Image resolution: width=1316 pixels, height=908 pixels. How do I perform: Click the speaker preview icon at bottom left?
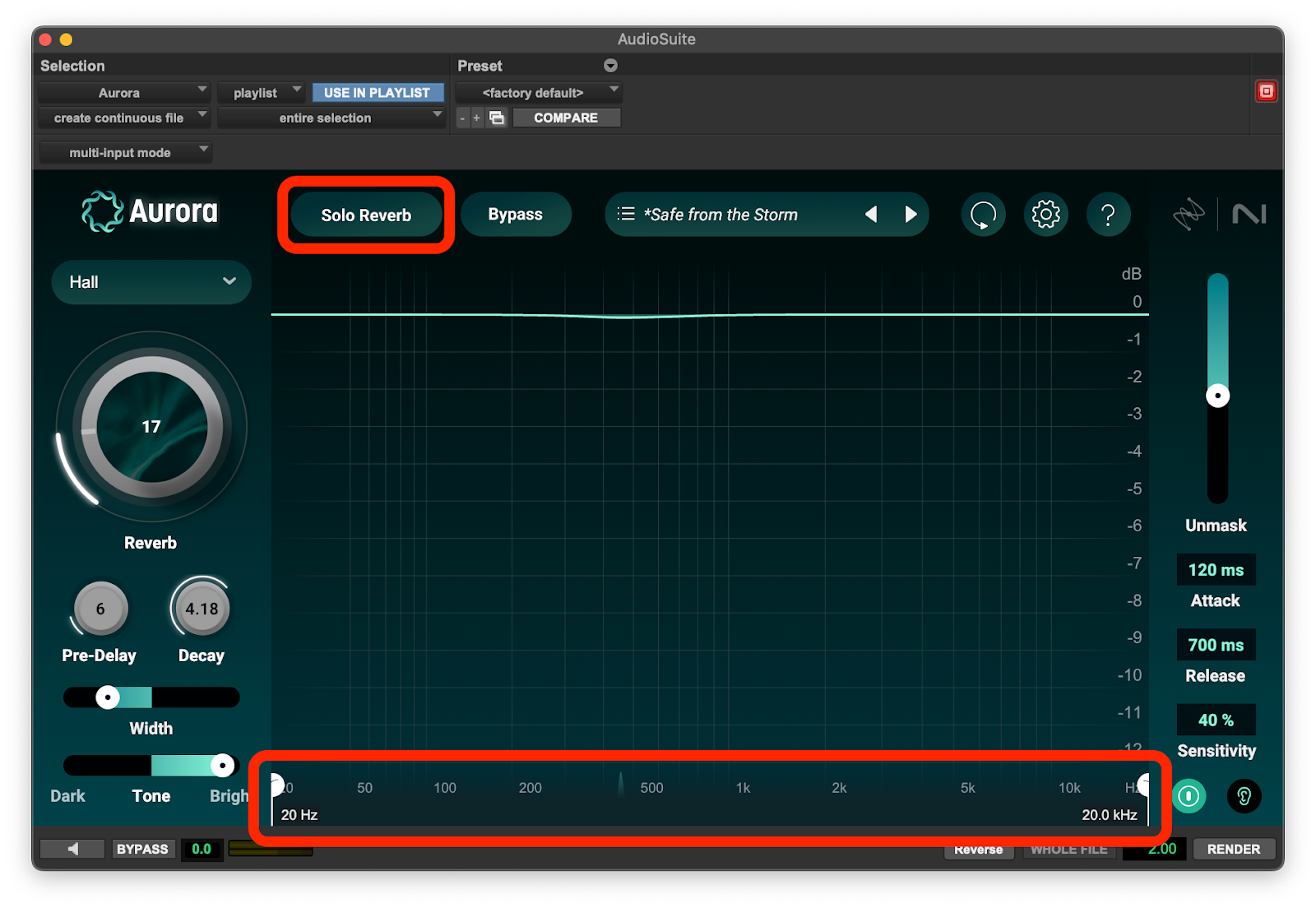tap(72, 849)
